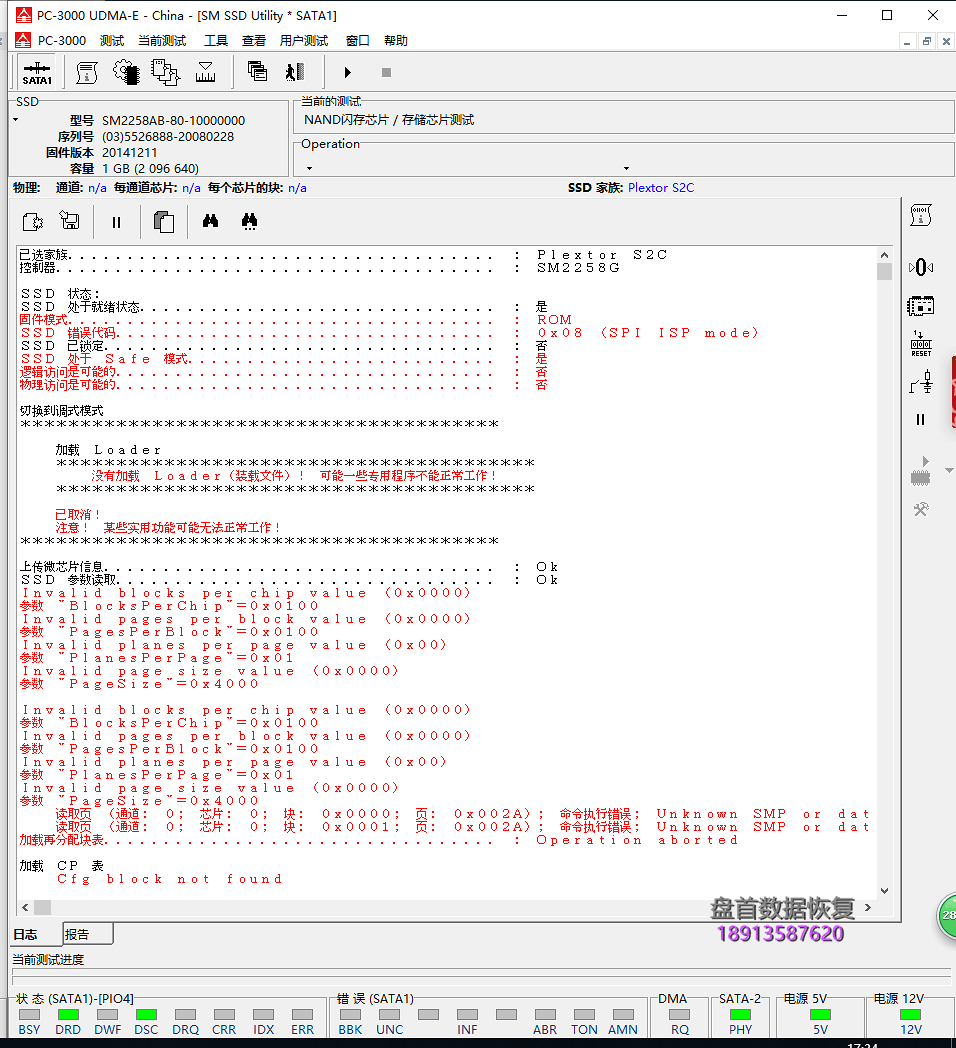Click the PHY SATA-2 indicator
The height and width of the screenshot is (1048, 956).
pyautogui.click(x=740, y=1015)
